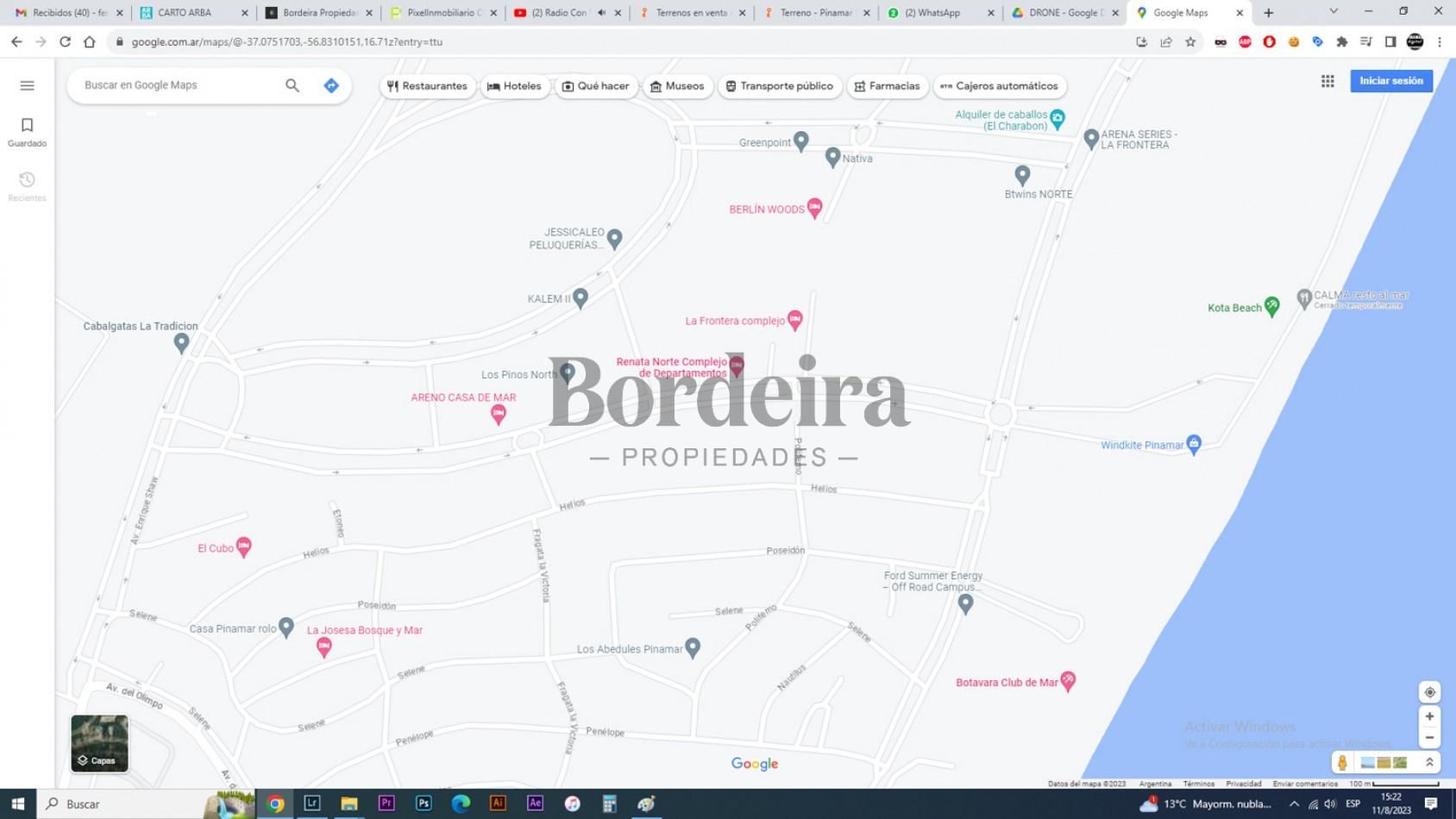The height and width of the screenshot is (819, 1456).
Task: Filter map by Restaurantes
Action: click(x=428, y=86)
